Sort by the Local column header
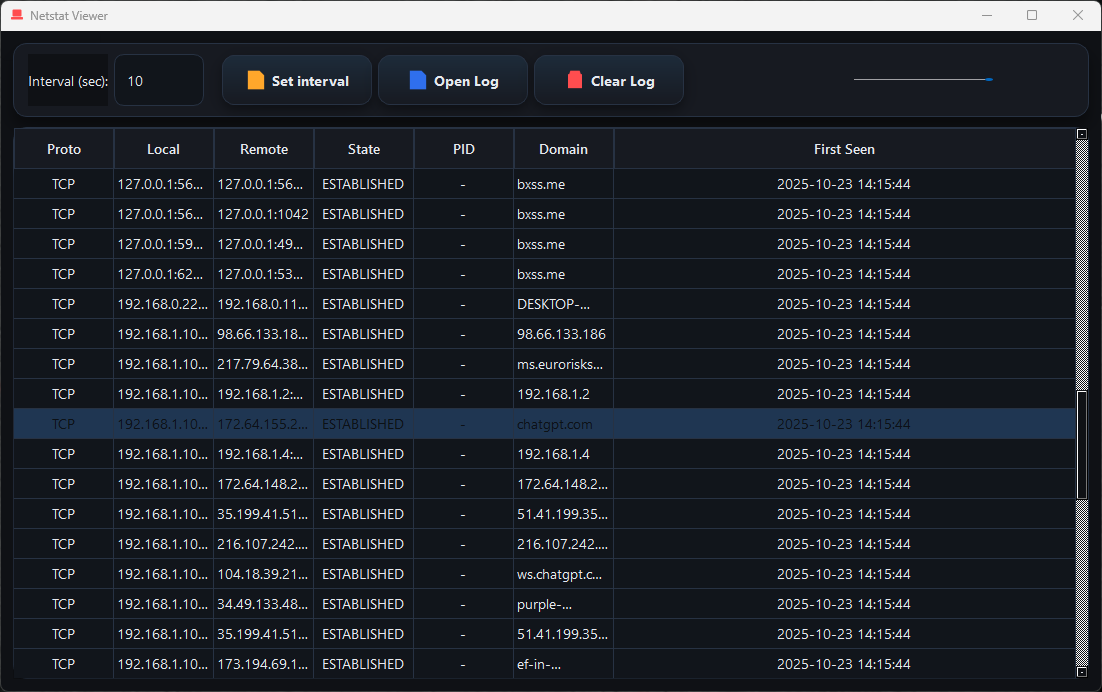 pyautogui.click(x=163, y=149)
